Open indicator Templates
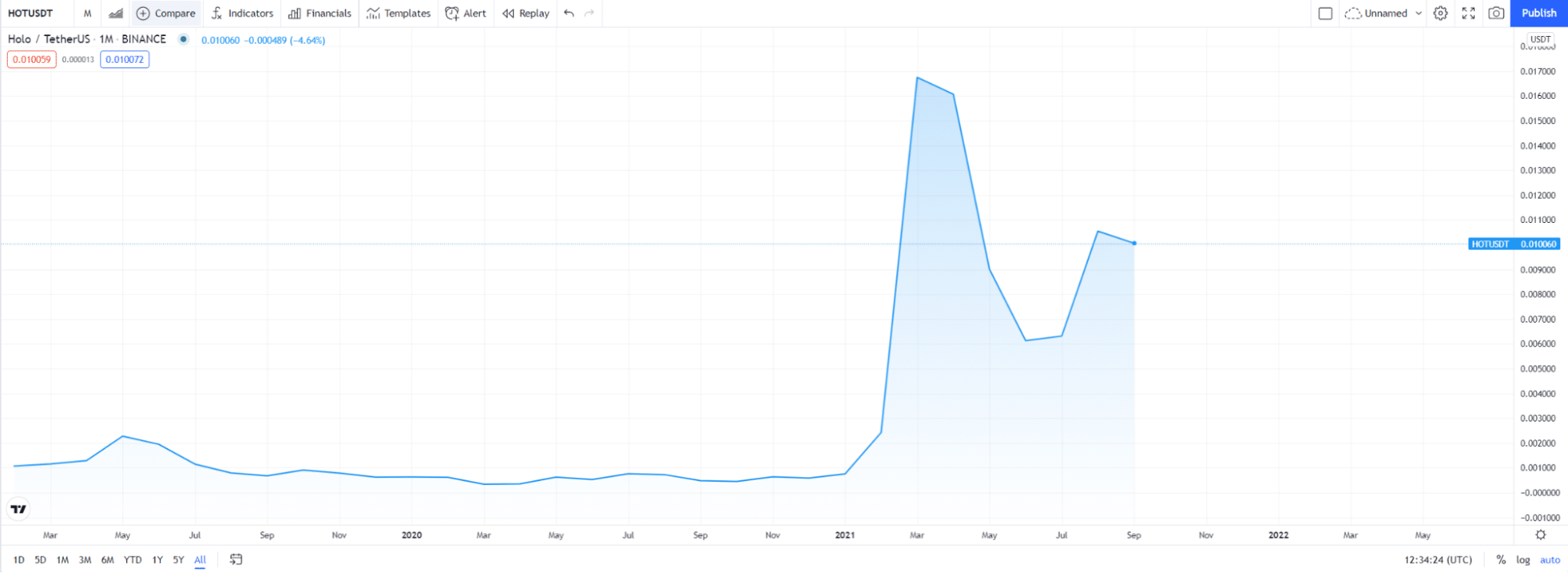The width and height of the screenshot is (1568, 573). click(398, 13)
